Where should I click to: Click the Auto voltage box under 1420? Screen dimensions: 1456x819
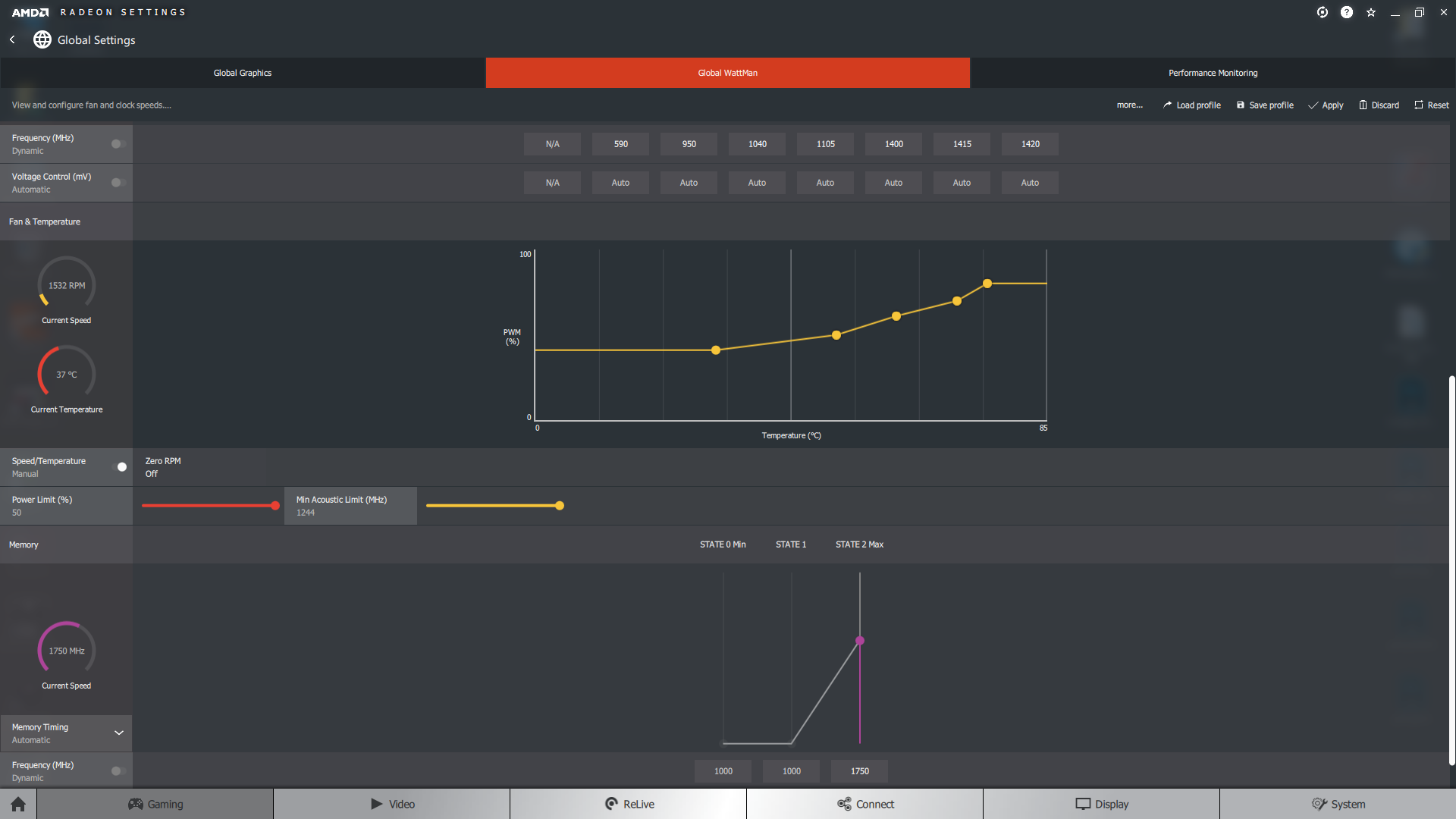tap(1030, 183)
